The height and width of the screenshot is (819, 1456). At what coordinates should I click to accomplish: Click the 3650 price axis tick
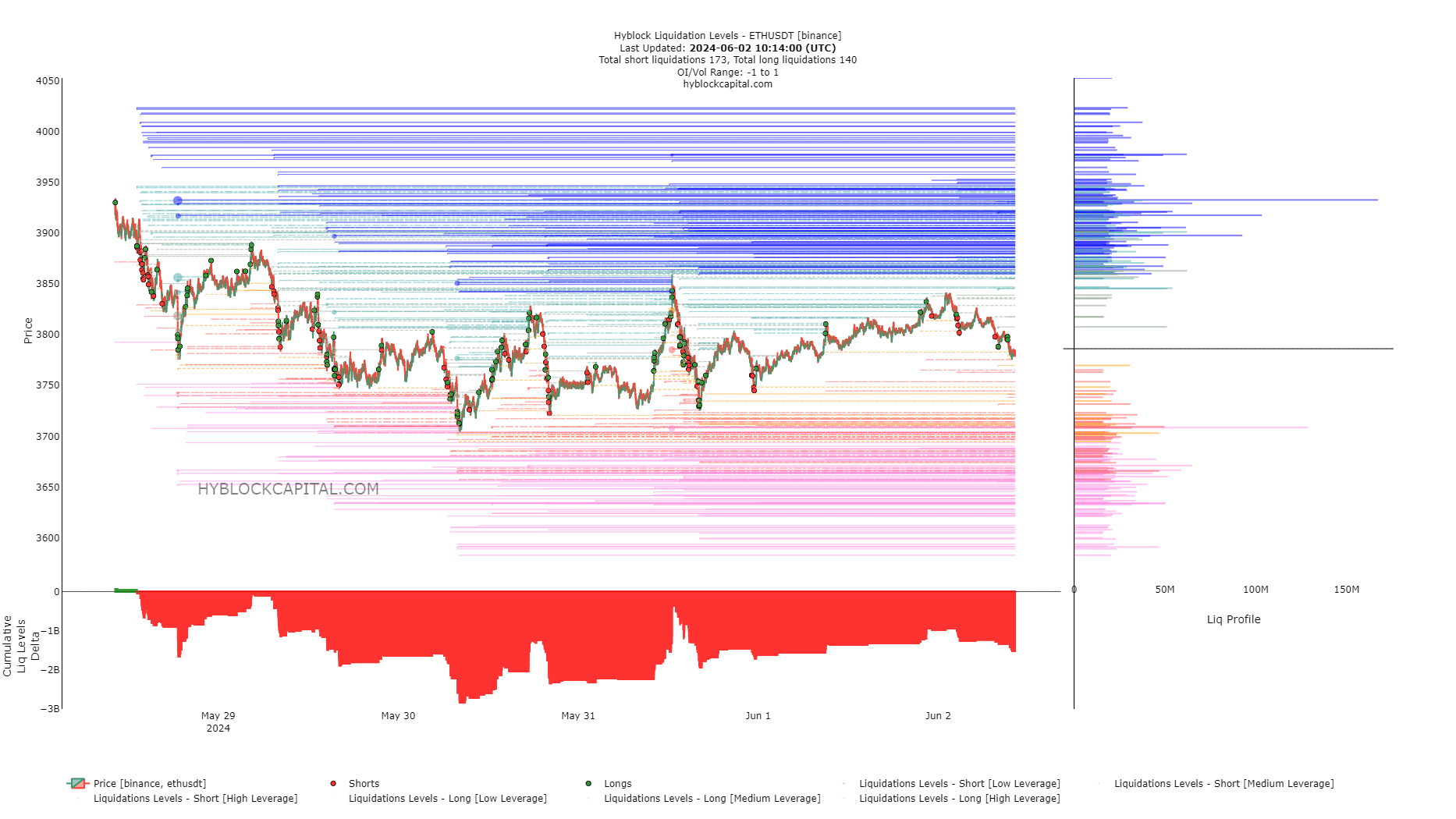(48, 487)
